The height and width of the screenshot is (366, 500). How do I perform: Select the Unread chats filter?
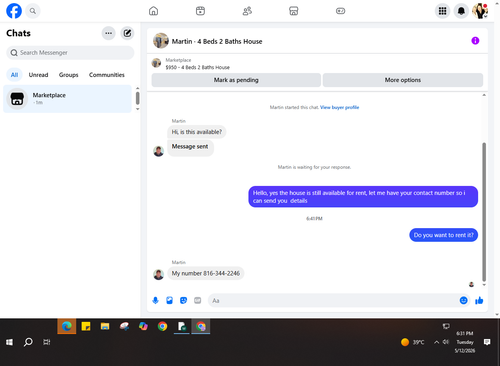click(38, 75)
